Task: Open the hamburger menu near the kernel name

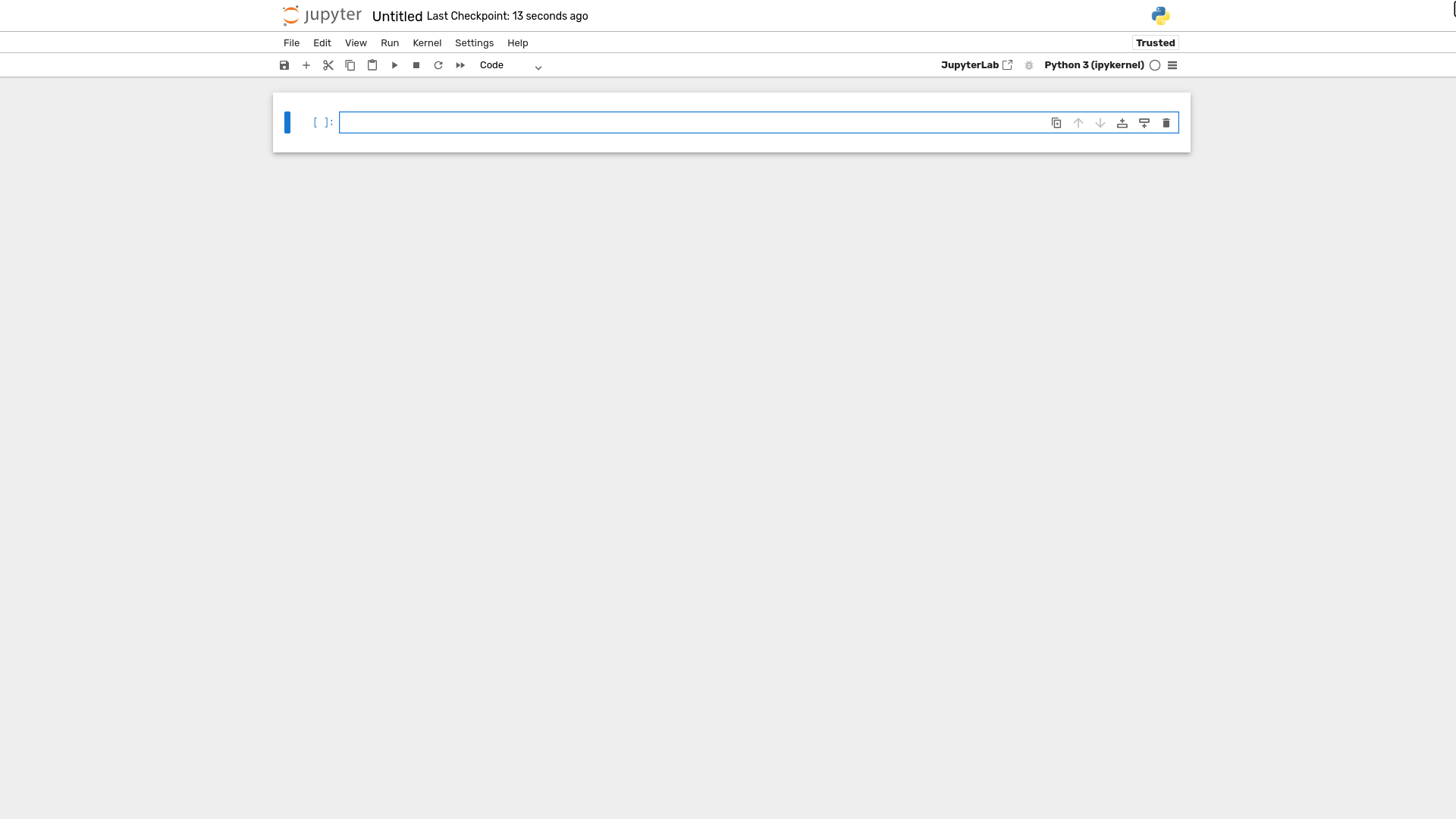Action: [1172, 65]
